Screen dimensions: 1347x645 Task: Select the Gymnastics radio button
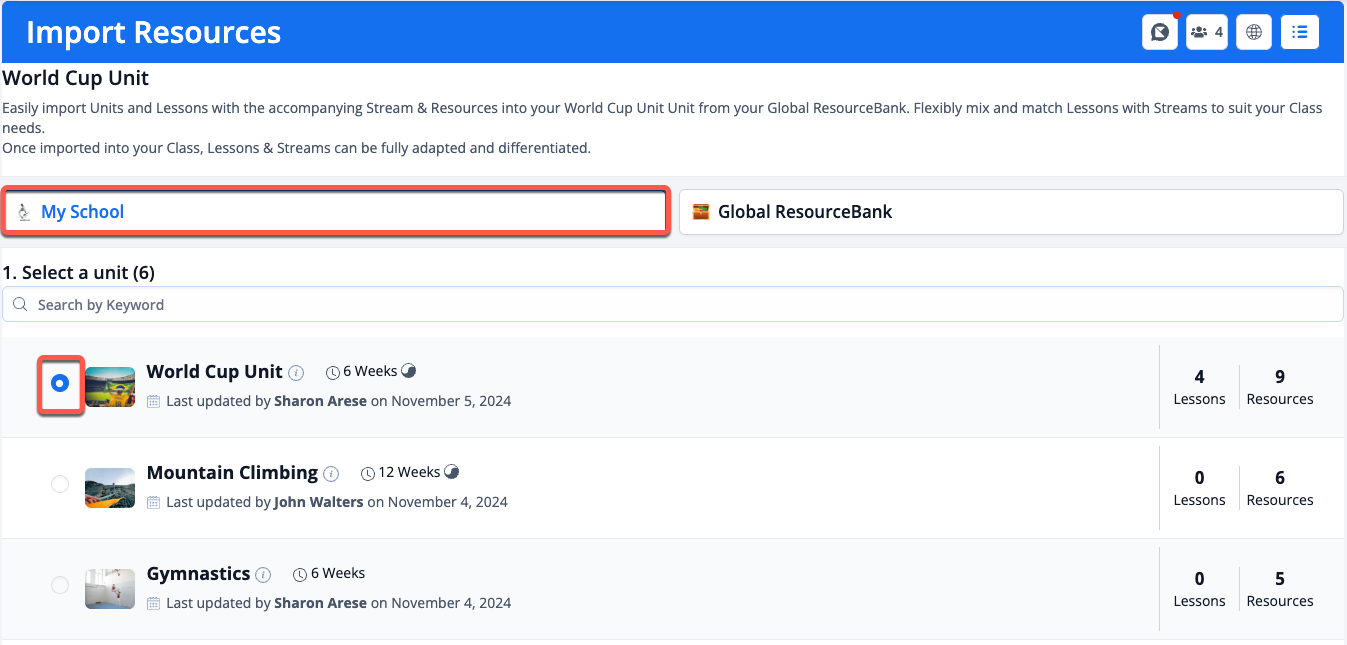point(60,585)
